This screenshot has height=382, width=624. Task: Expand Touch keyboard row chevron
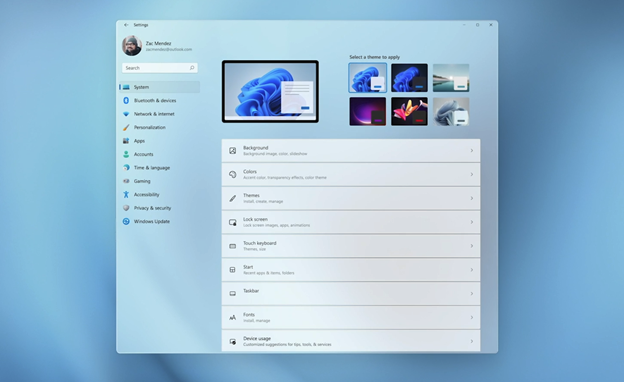[472, 246]
